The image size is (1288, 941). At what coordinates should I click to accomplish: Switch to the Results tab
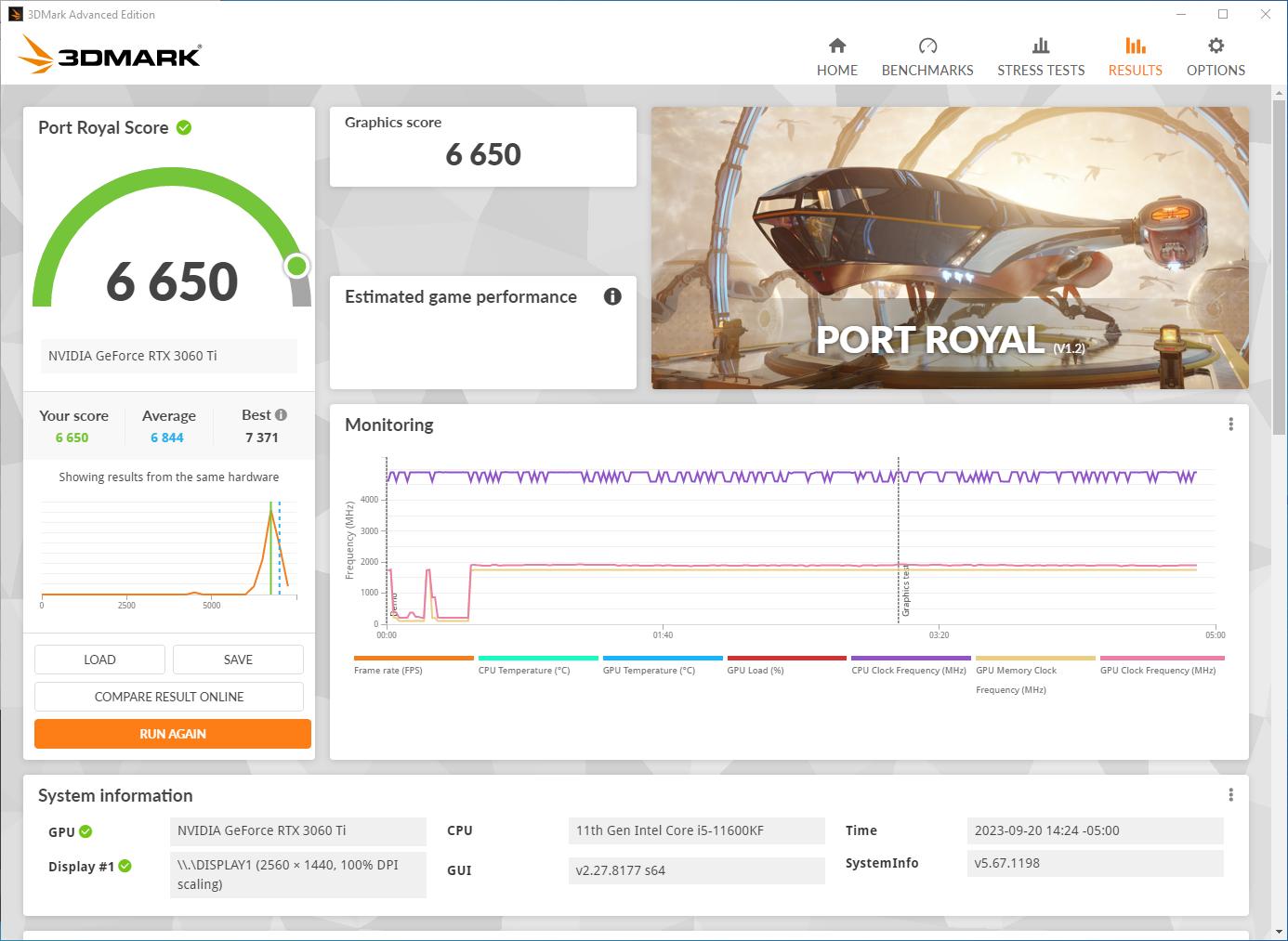(1135, 56)
